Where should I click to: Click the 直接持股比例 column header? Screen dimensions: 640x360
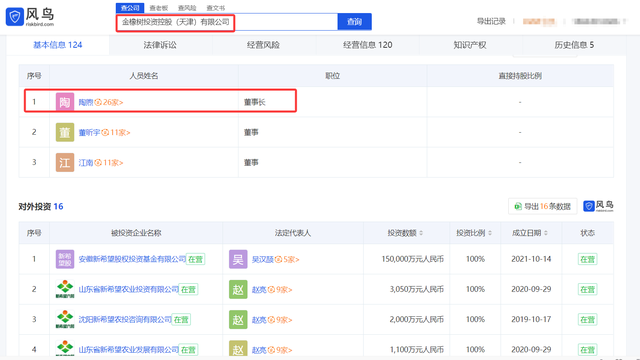(x=520, y=76)
